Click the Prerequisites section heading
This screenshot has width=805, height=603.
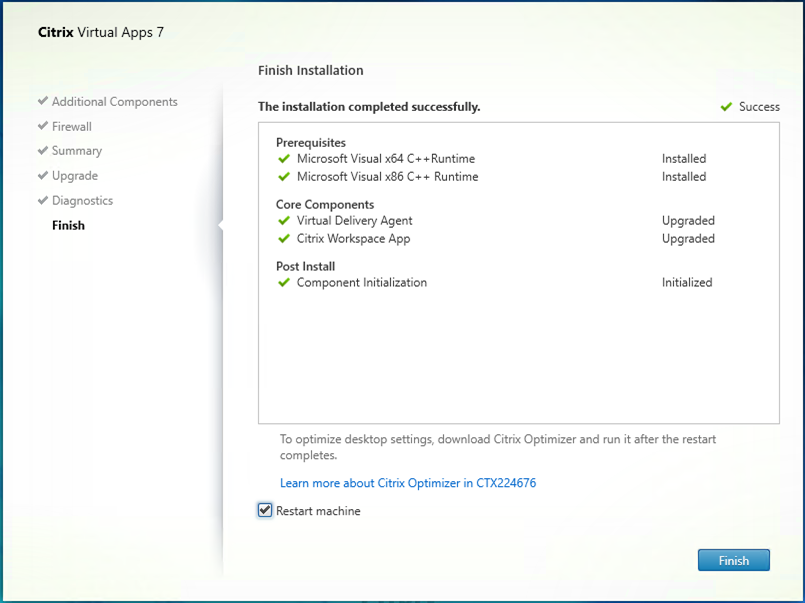[x=311, y=143]
